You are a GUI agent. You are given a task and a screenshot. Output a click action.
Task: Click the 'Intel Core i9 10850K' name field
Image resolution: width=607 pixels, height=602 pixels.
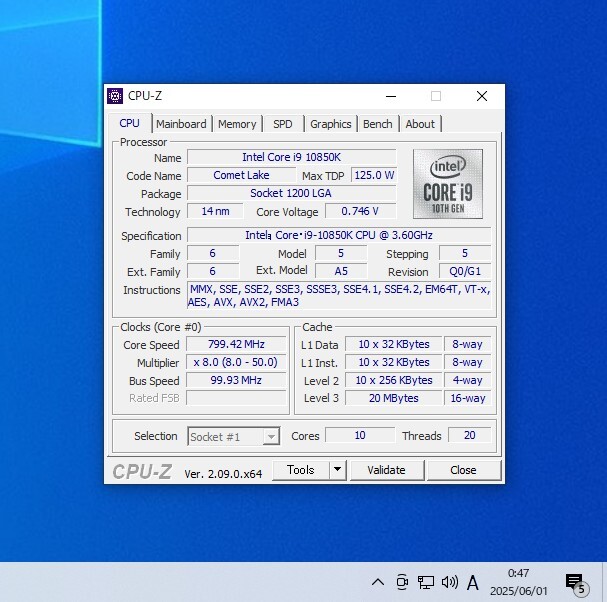[x=291, y=157]
